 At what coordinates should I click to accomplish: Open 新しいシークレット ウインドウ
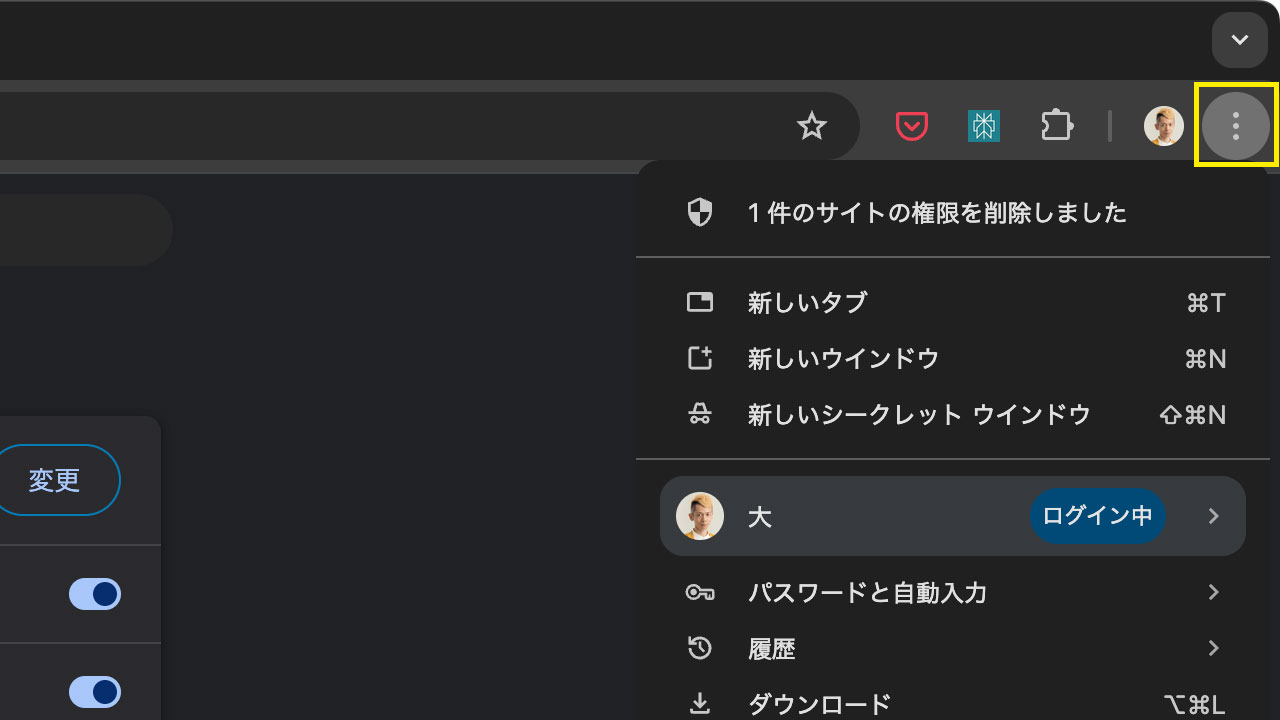[x=918, y=415]
